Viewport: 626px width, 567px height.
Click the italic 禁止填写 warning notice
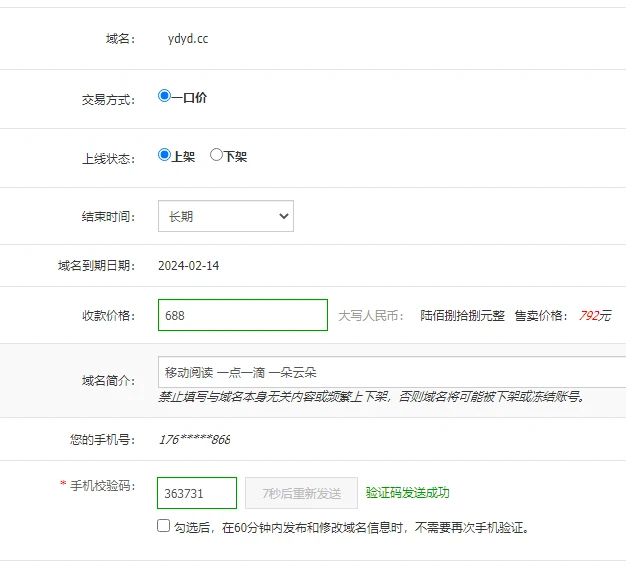tap(370, 396)
